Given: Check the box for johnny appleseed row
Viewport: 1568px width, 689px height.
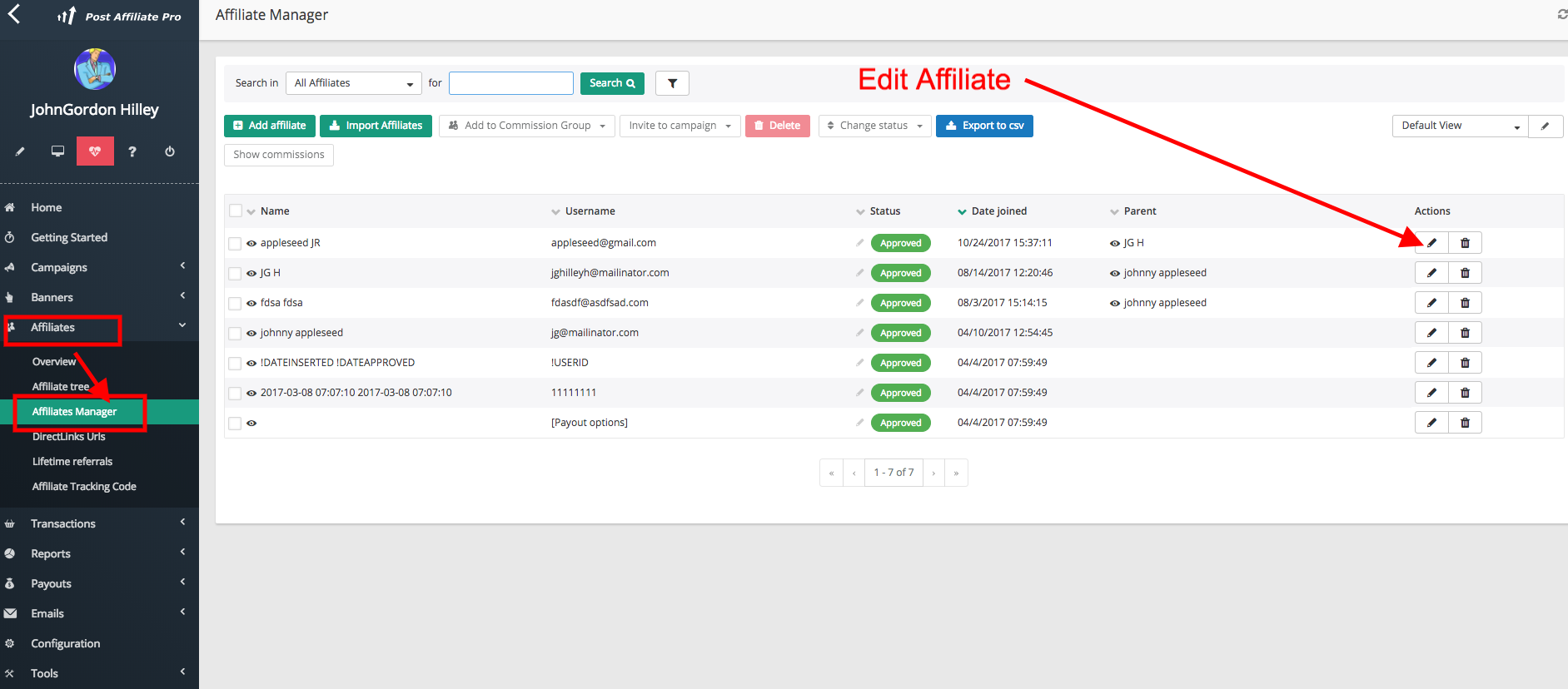Looking at the screenshot, I should coord(235,334).
